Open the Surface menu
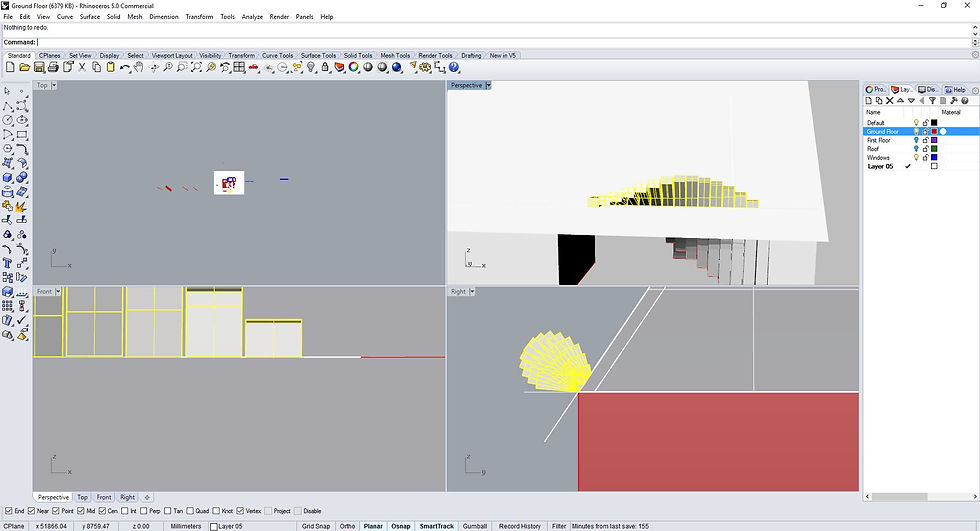980x531 pixels. click(89, 17)
